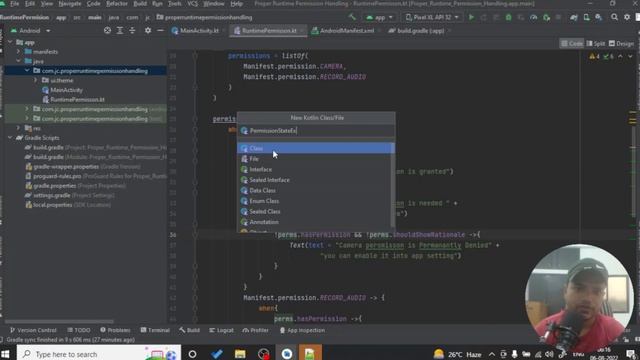Click the Windows taskbar search box
This screenshot has width=640, height=360.
click(x=99, y=353)
